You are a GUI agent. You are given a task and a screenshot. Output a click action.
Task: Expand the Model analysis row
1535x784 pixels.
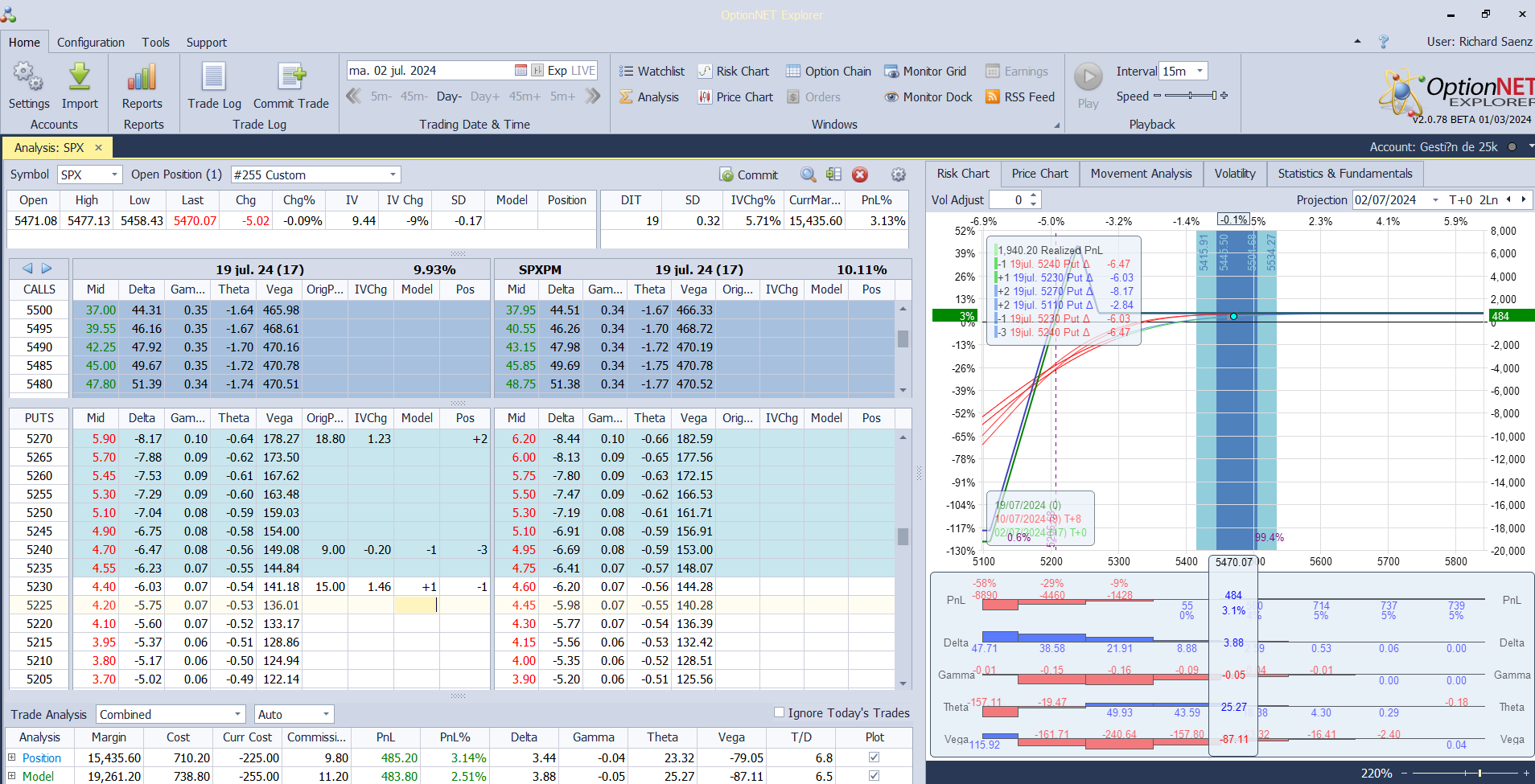click(x=12, y=776)
